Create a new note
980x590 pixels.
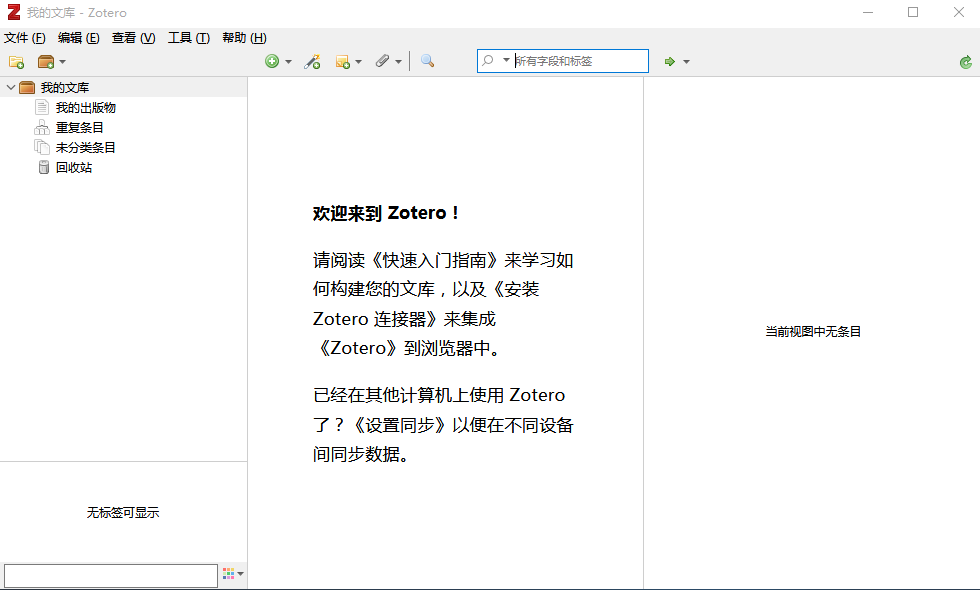pyautogui.click(x=342, y=61)
